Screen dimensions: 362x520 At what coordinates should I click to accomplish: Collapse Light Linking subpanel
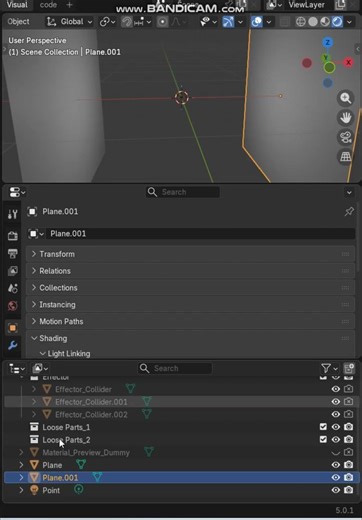click(x=65, y=353)
